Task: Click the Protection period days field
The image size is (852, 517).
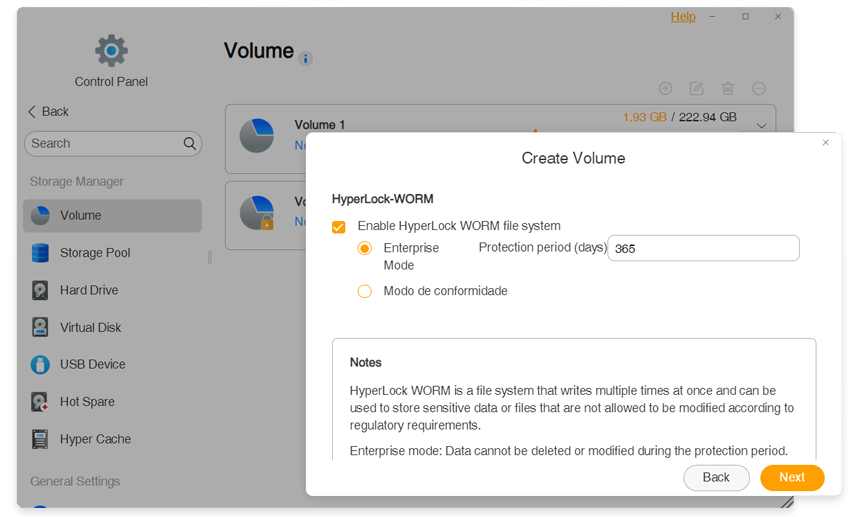Action: 703,248
